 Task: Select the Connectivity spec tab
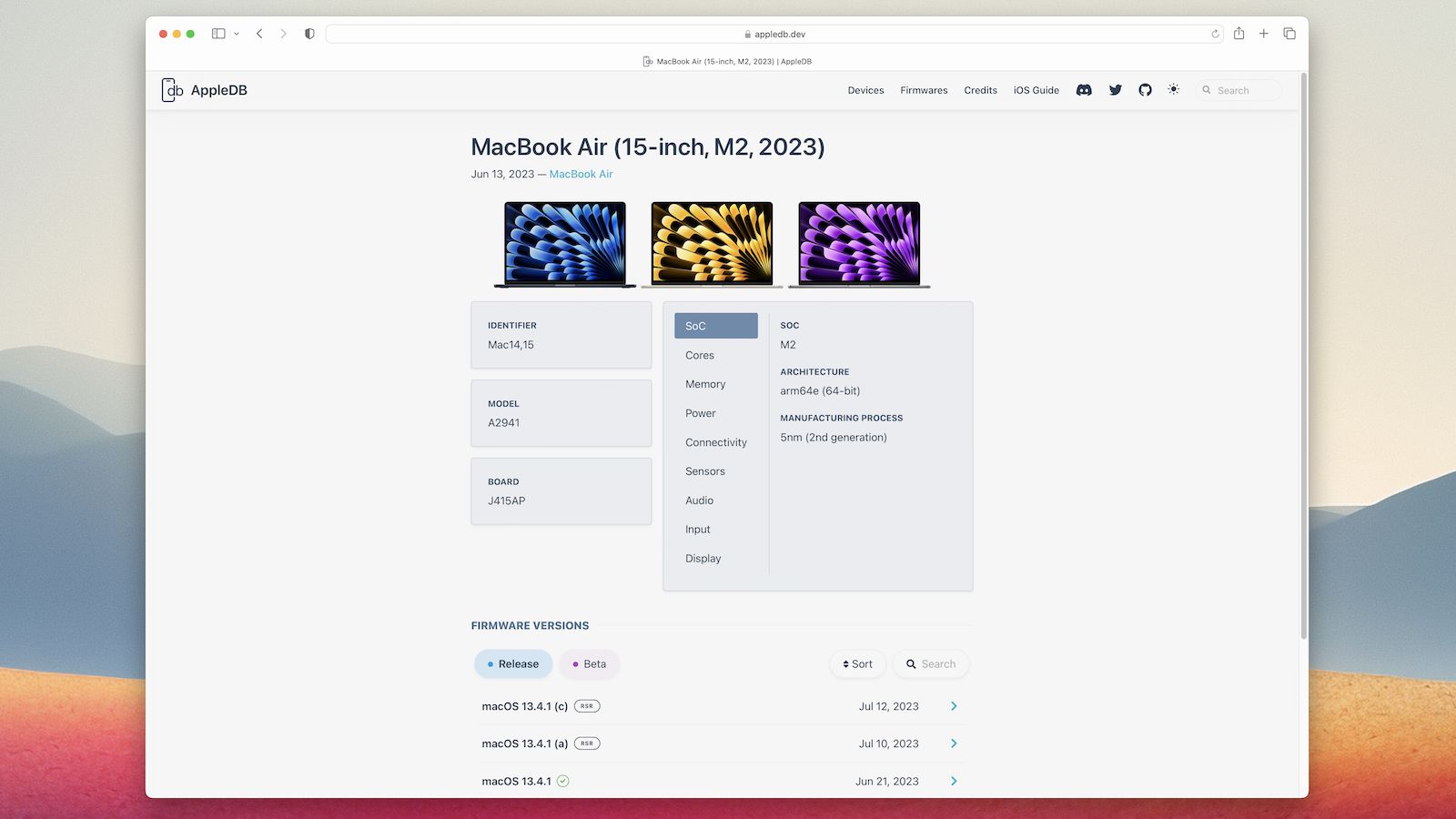tap(716, 442)
